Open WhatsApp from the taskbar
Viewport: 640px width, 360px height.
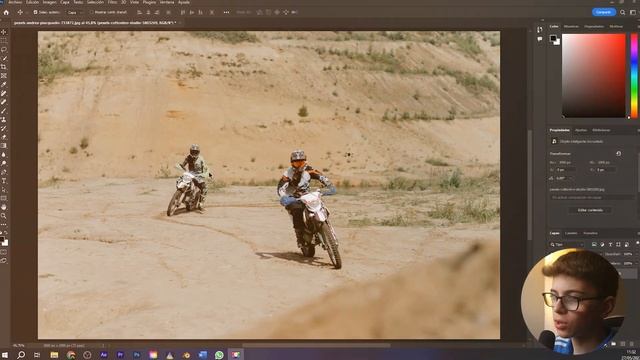point(219,355)
